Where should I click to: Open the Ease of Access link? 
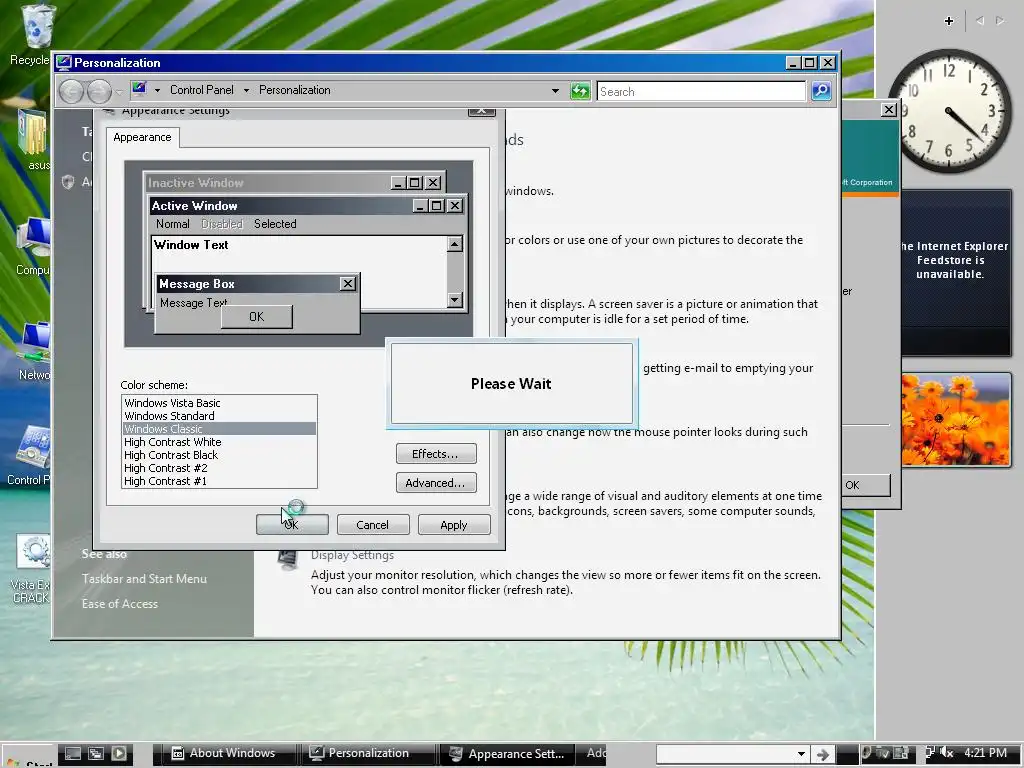pyautogui.click(x=120, y=604)
